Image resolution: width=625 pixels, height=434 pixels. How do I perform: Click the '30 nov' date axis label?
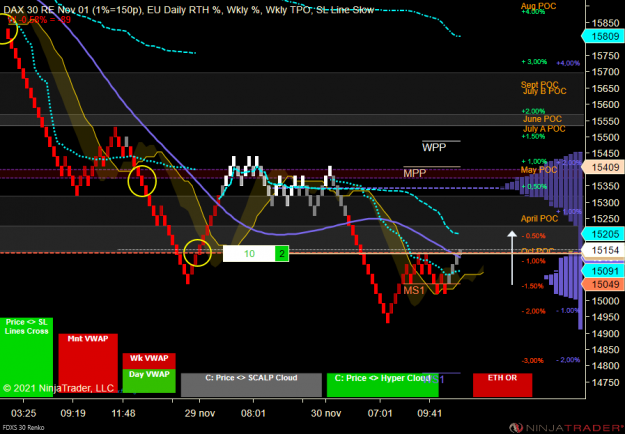tap(326, 413)
